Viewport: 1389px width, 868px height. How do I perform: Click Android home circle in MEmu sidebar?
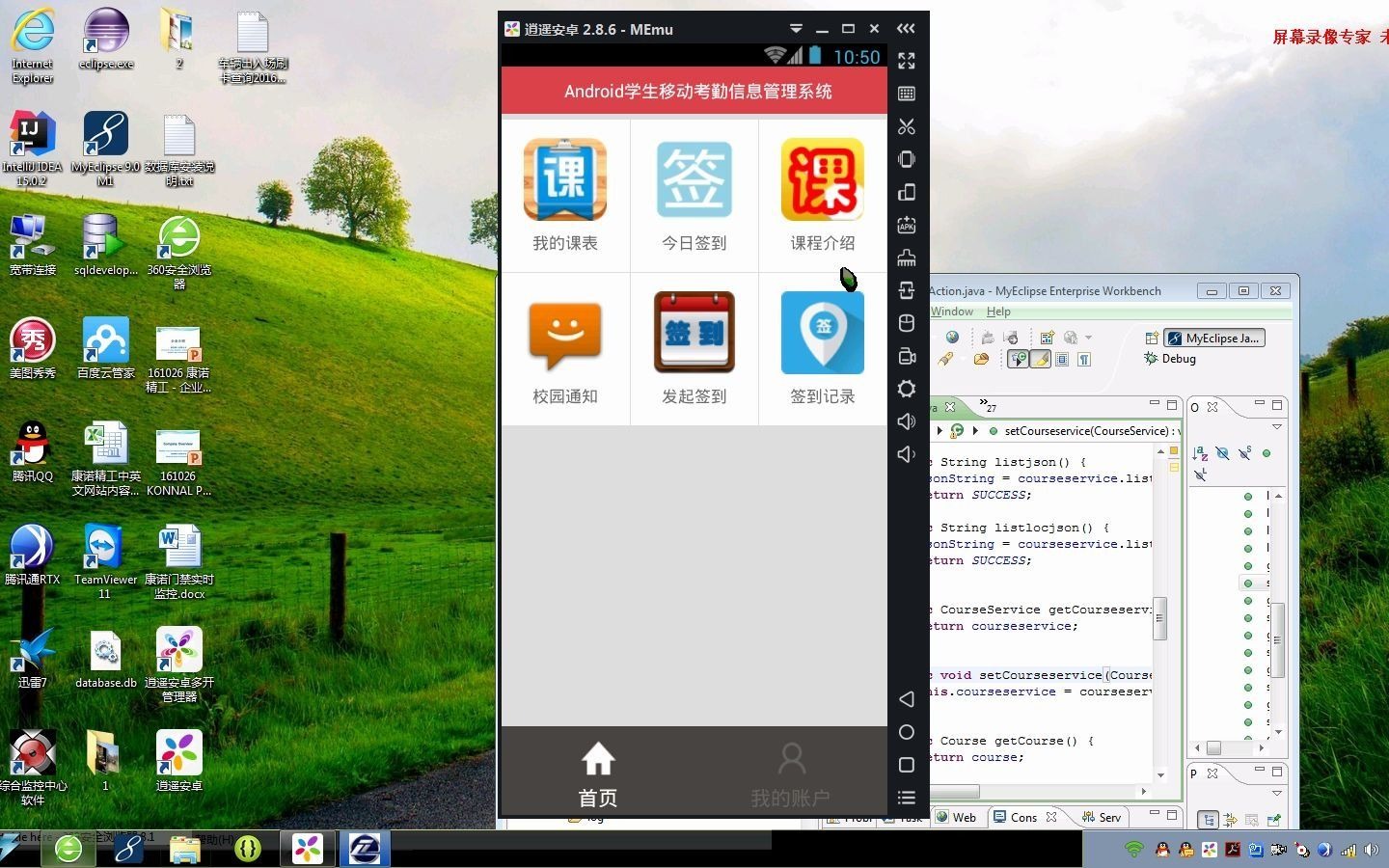click(x=907, y=732)
